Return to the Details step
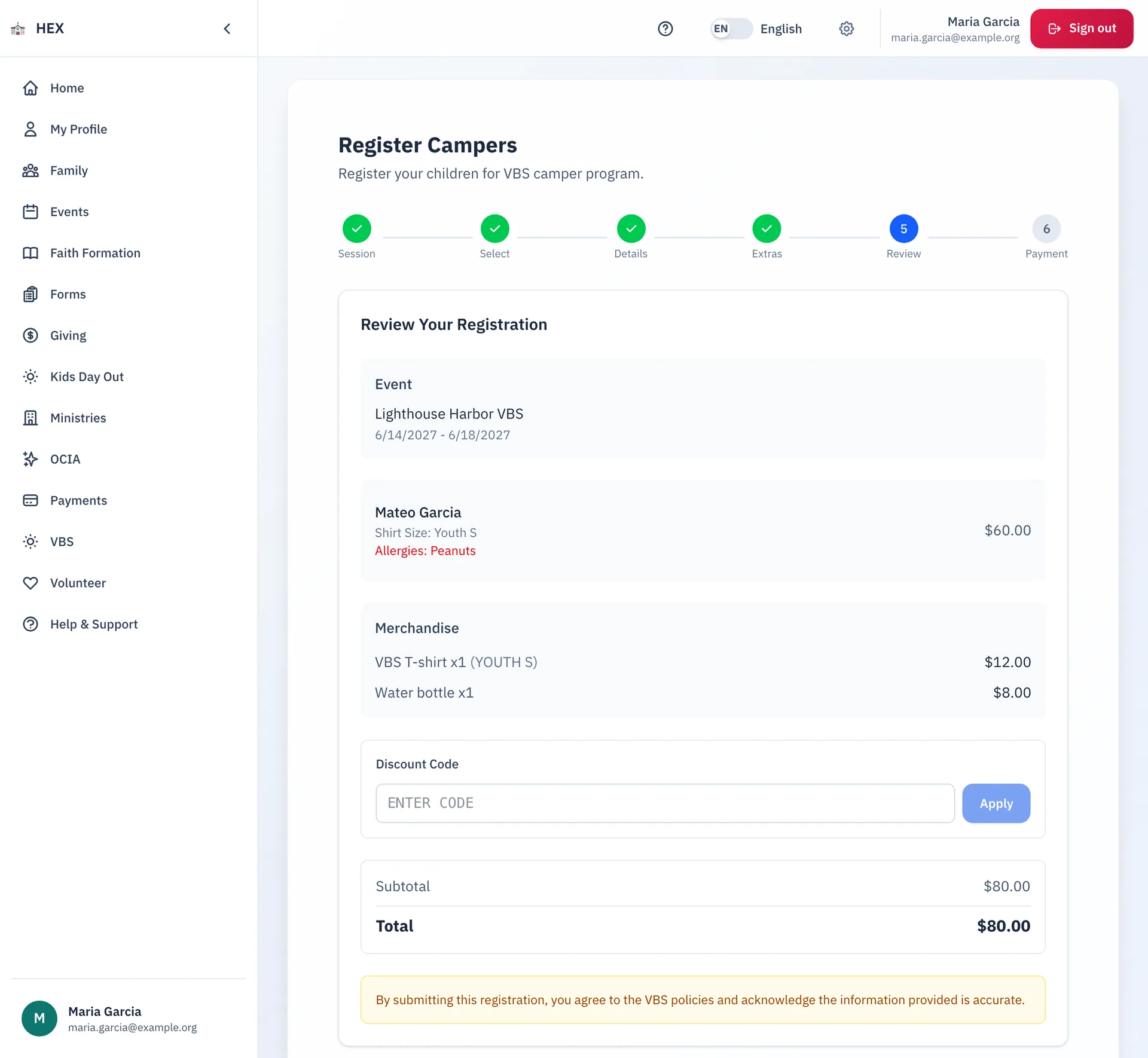This screenshot has height=1058, width=1148. tap(631, 228)
